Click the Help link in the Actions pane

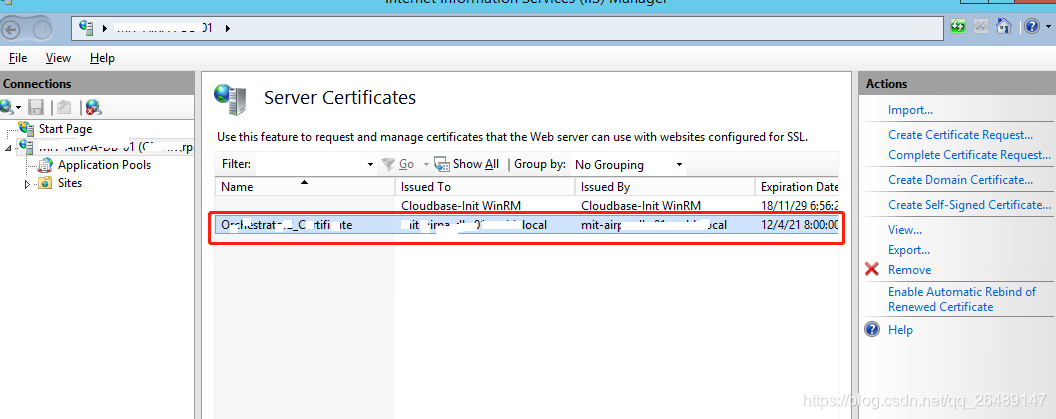click(x=900, y=329)
